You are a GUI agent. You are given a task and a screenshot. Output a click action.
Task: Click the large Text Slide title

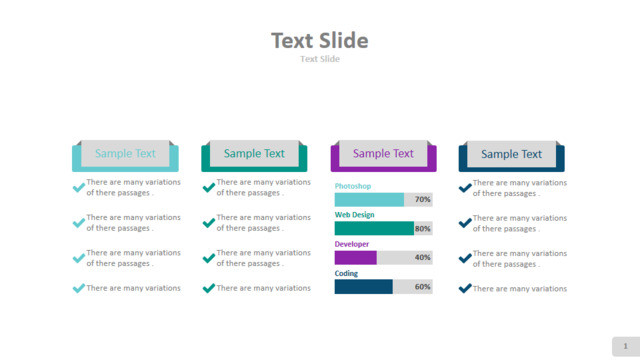(x=320, y=40)
